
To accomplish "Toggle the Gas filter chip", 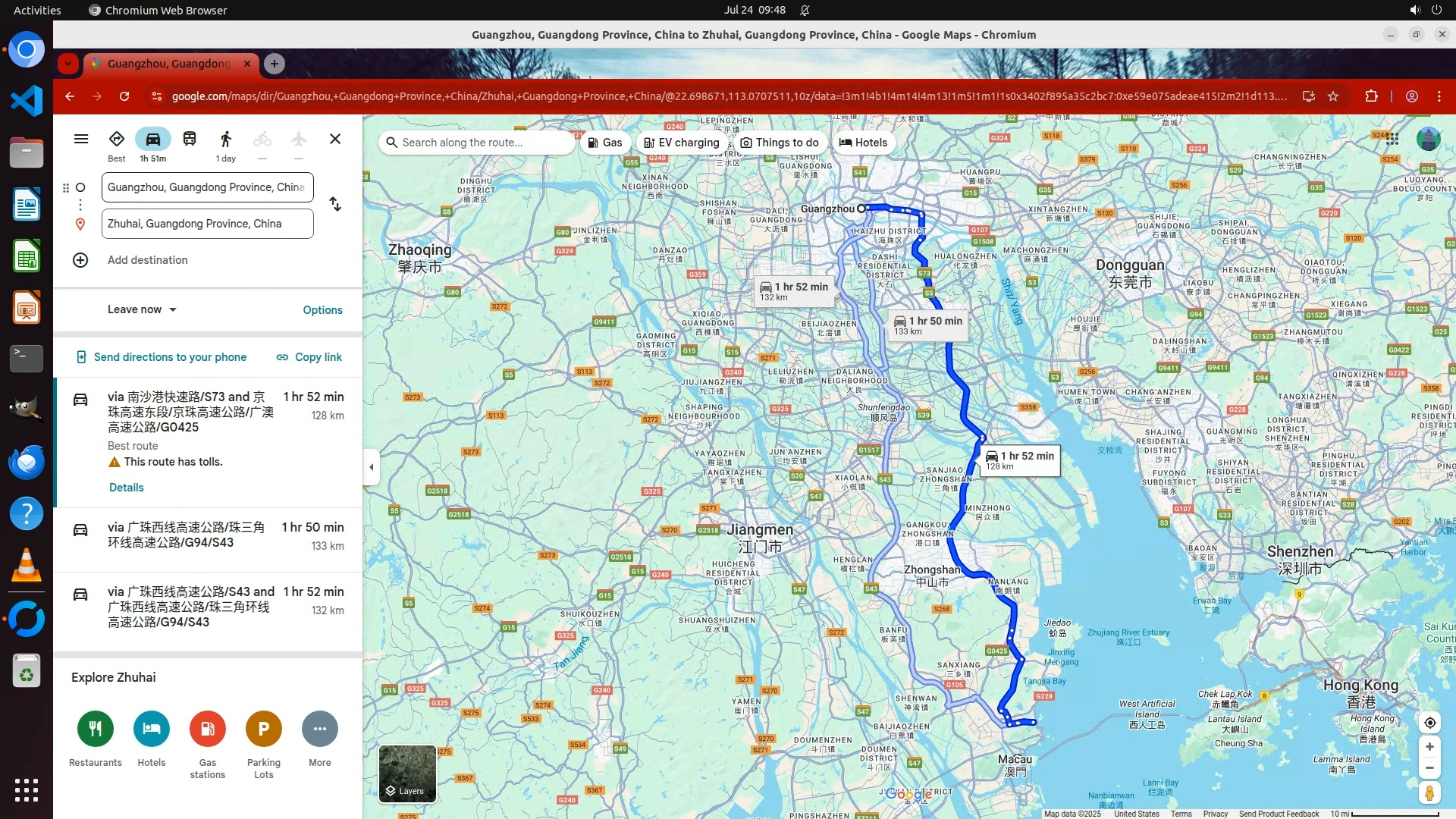I will click(x=605, y=143).
